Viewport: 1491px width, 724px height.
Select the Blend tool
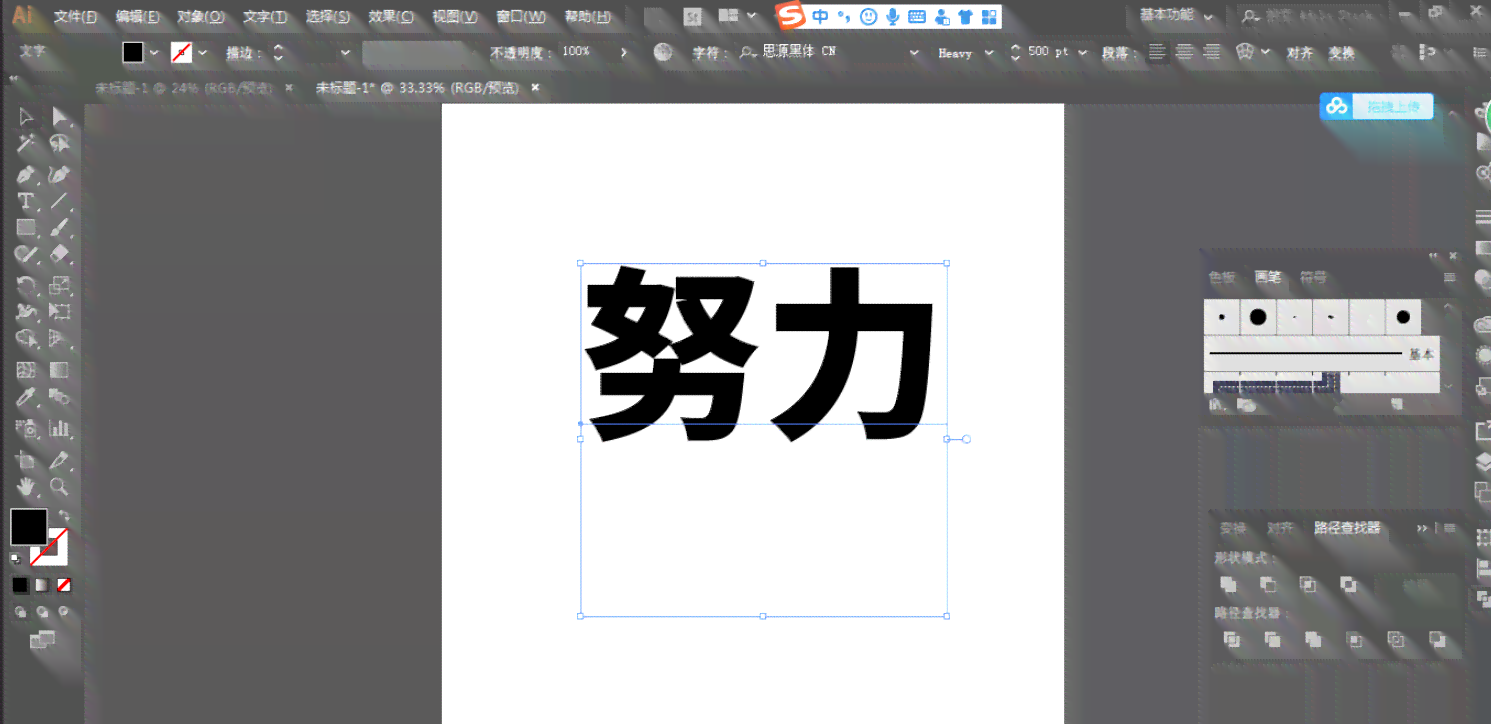point(61,399)
